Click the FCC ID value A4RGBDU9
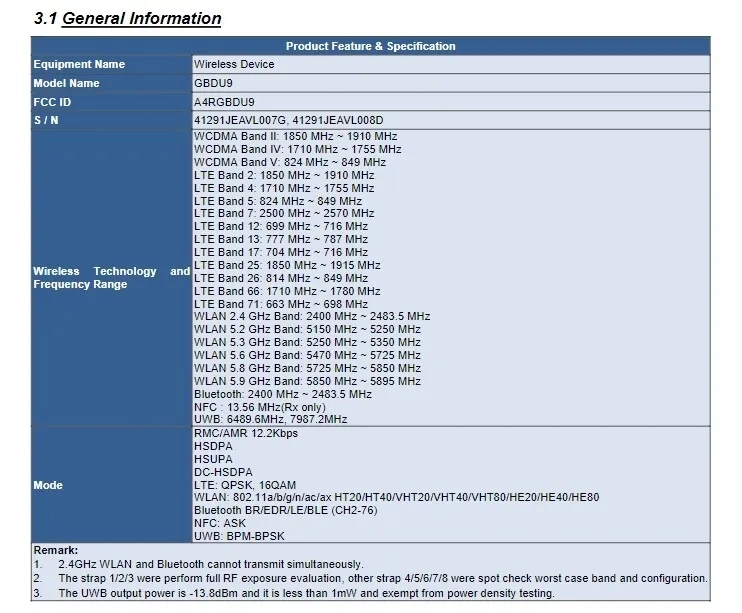The height and width of the screenshot is (613, 742). 224,102
